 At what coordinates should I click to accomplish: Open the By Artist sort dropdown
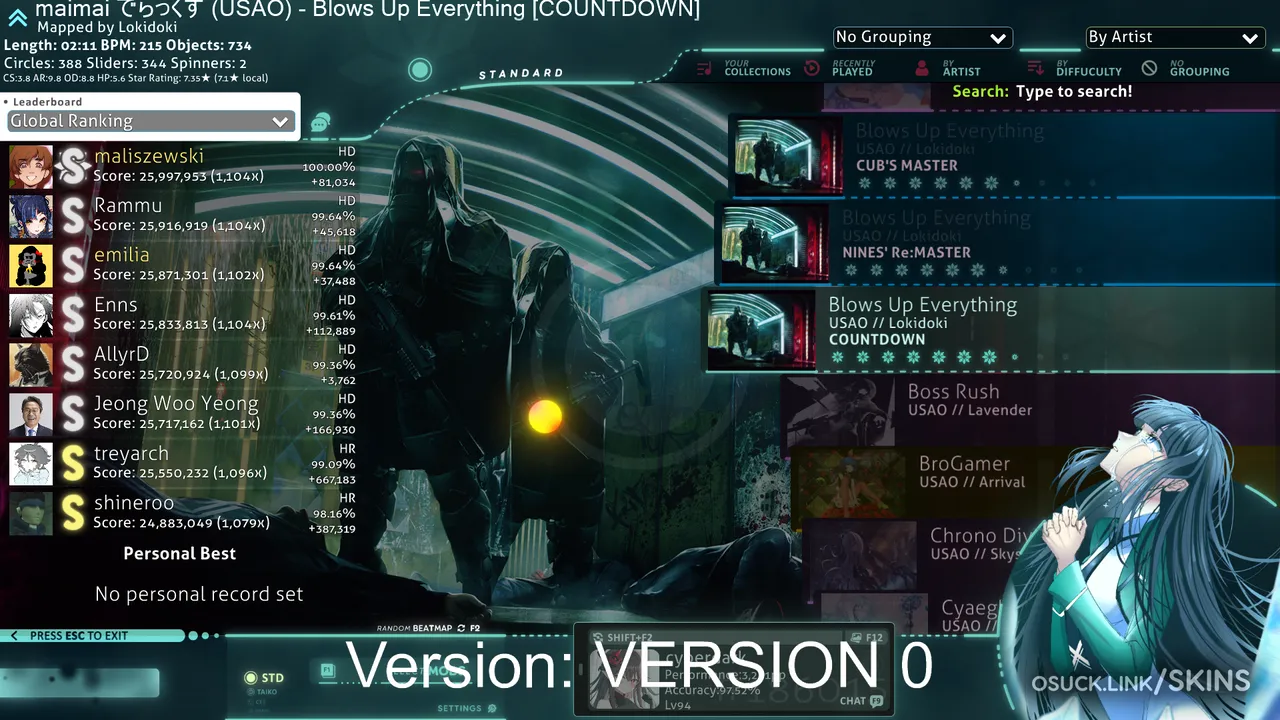pyautogui.click(x=1175, y=37)
